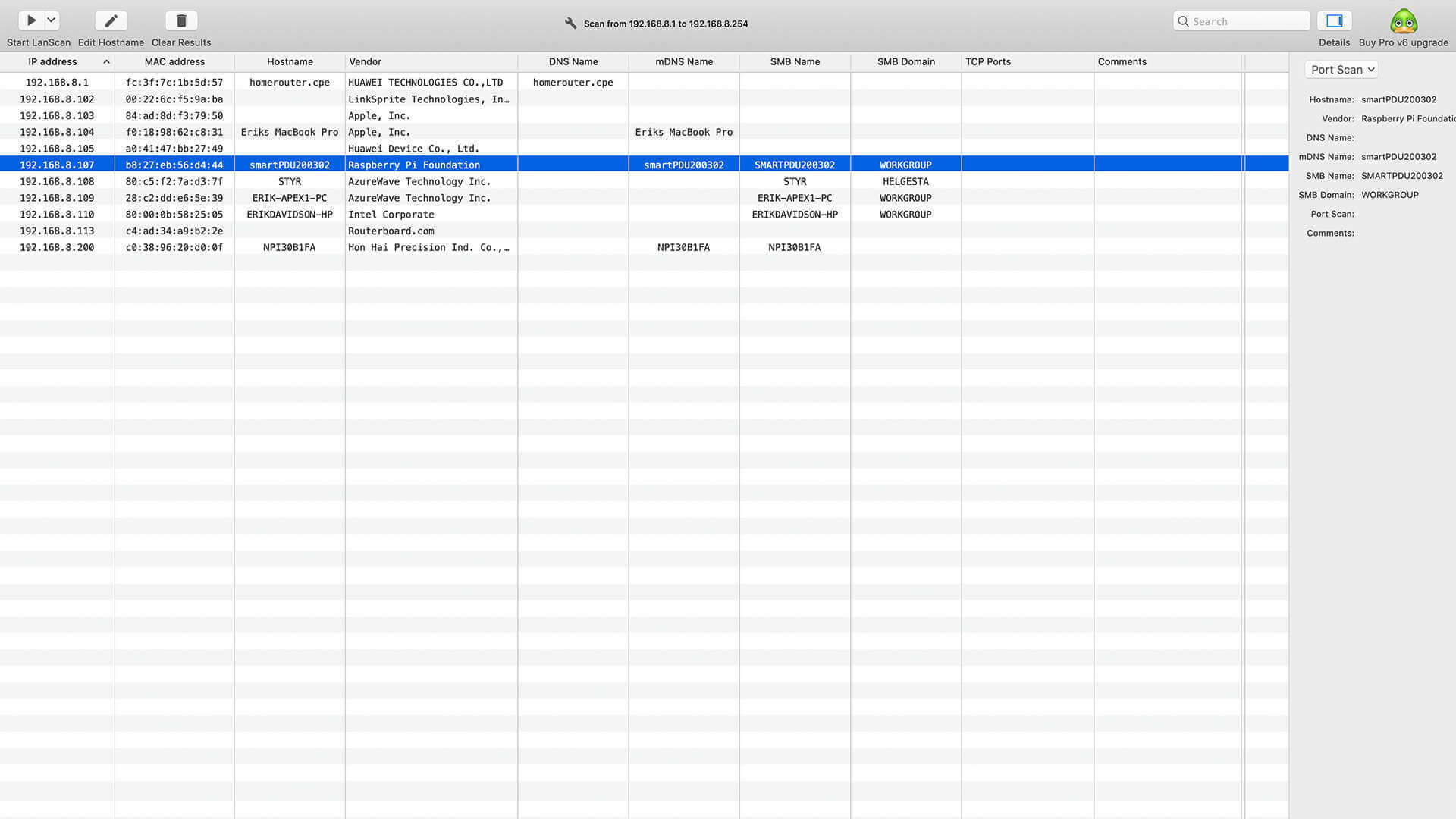Open the Port Scan dropdown

[x=1341, y=70]
